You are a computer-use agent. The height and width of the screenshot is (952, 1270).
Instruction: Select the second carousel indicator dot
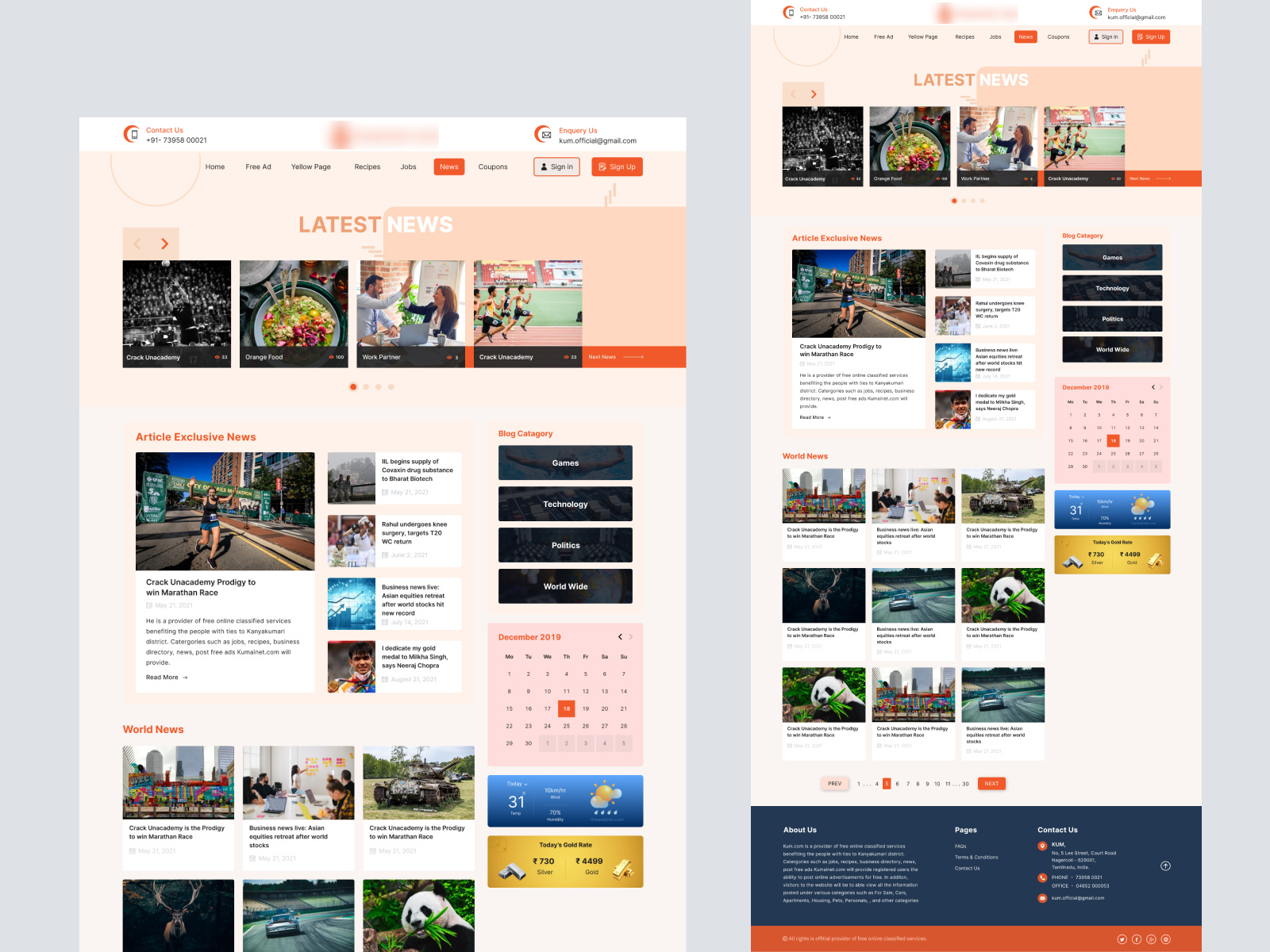coord(366,387)
